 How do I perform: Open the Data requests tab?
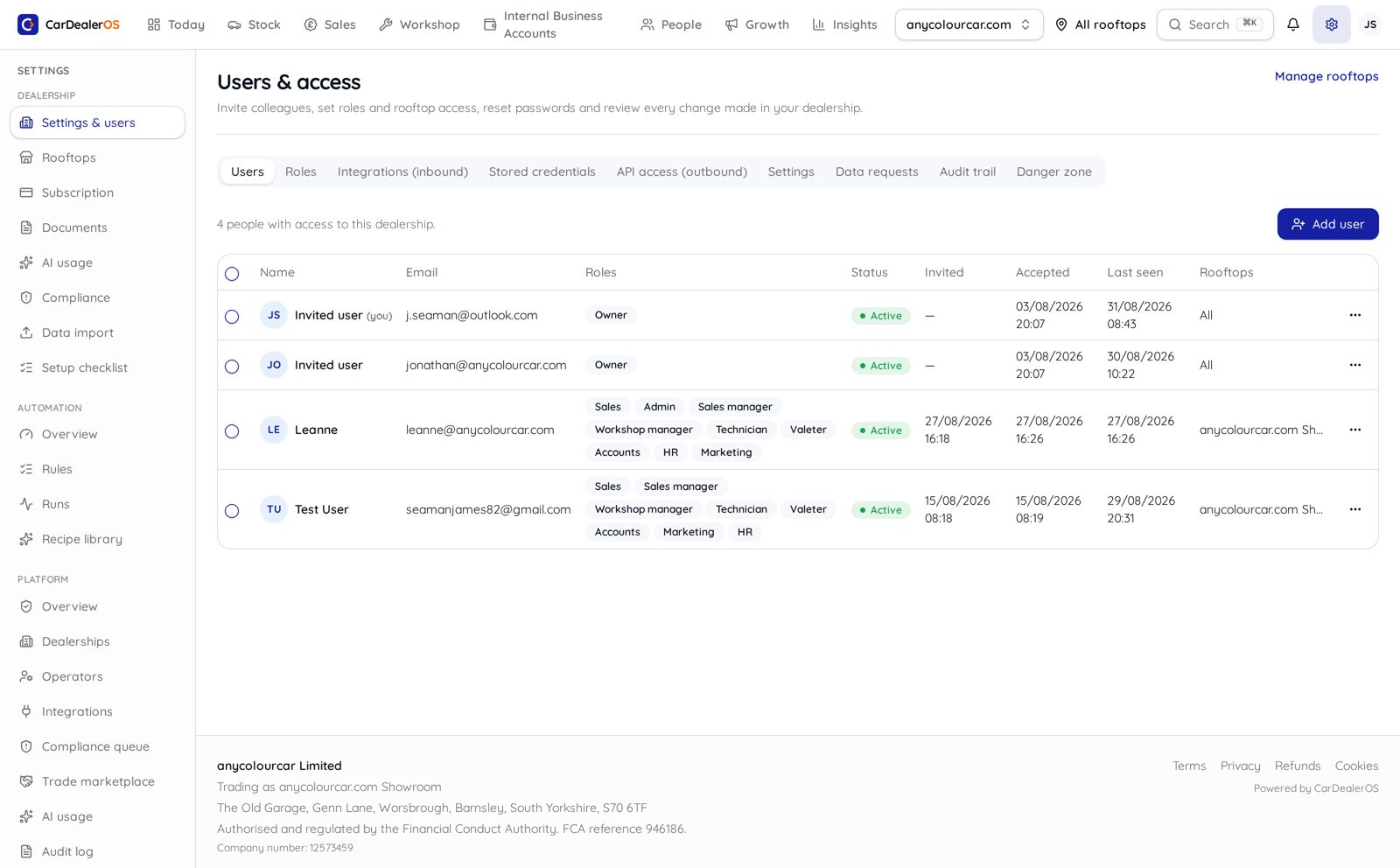(876, 171)
